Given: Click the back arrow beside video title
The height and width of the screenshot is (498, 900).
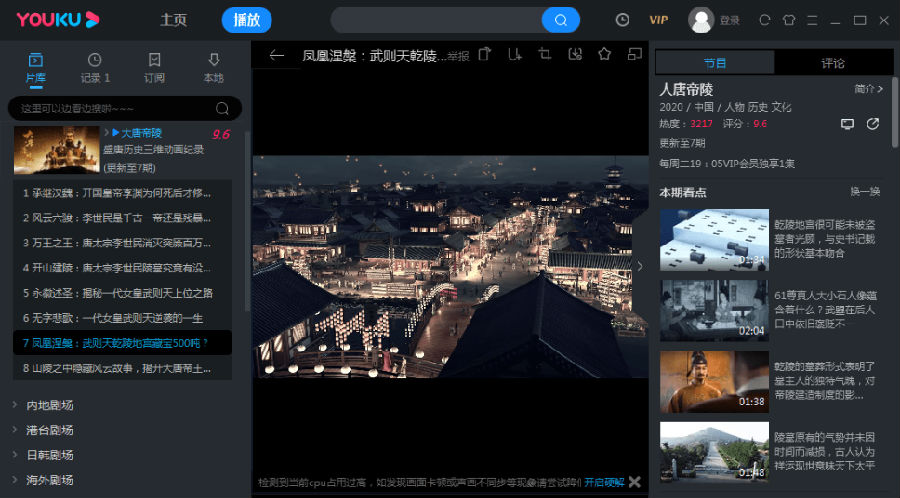Looking at the screenshot, I should [277, 55].
